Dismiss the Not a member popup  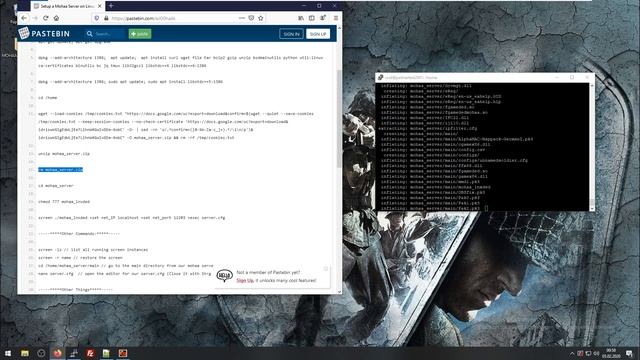326,269
